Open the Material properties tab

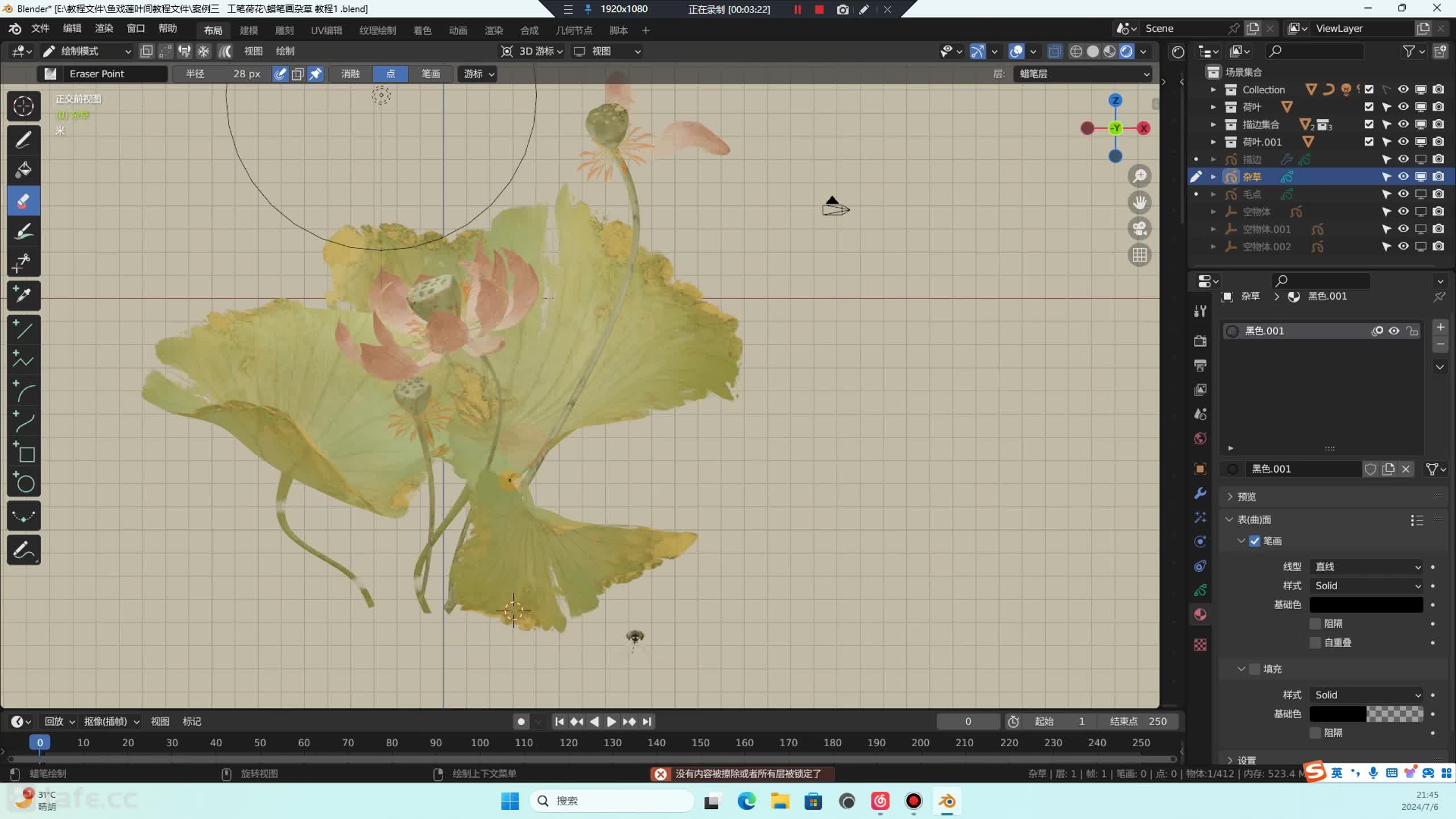(x=1200, y=614)
